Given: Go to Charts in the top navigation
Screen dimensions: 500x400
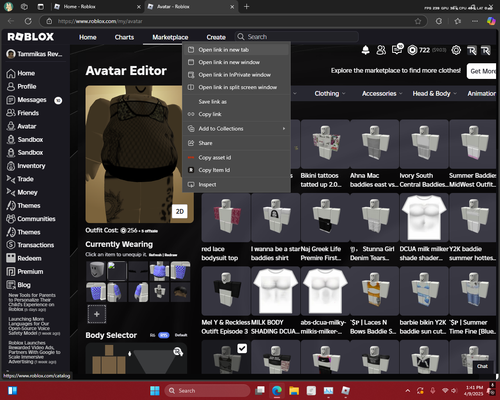Looking at the screenshot, I should coord(124,37).
